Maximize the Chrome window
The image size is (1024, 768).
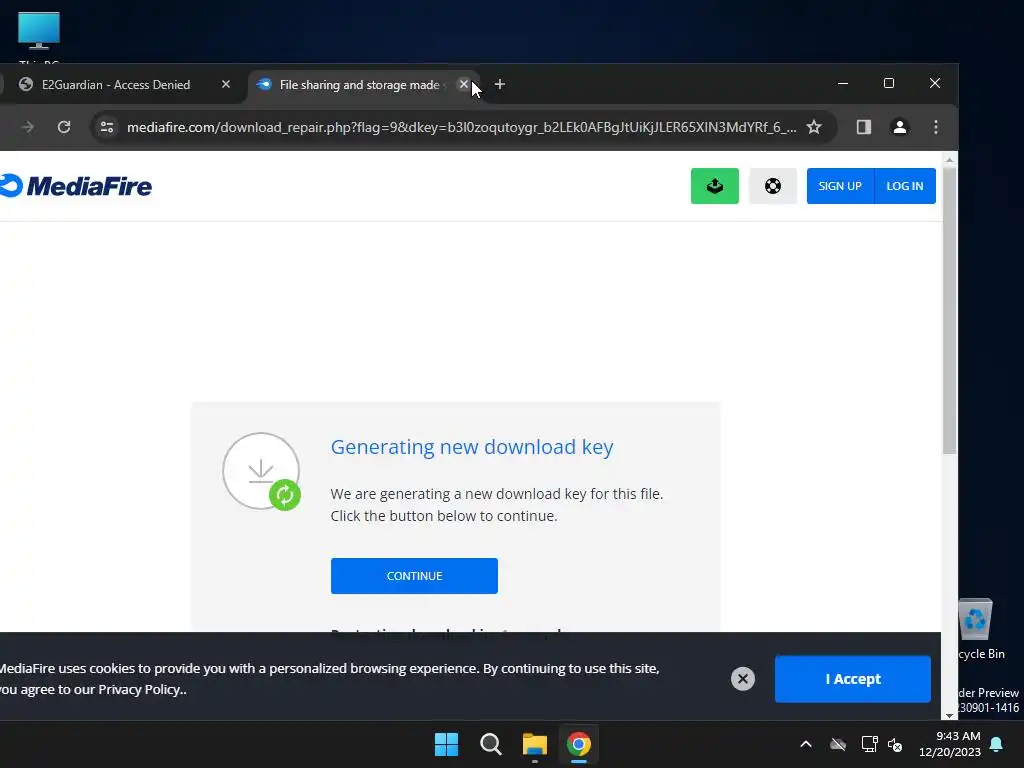click(889, 83)
